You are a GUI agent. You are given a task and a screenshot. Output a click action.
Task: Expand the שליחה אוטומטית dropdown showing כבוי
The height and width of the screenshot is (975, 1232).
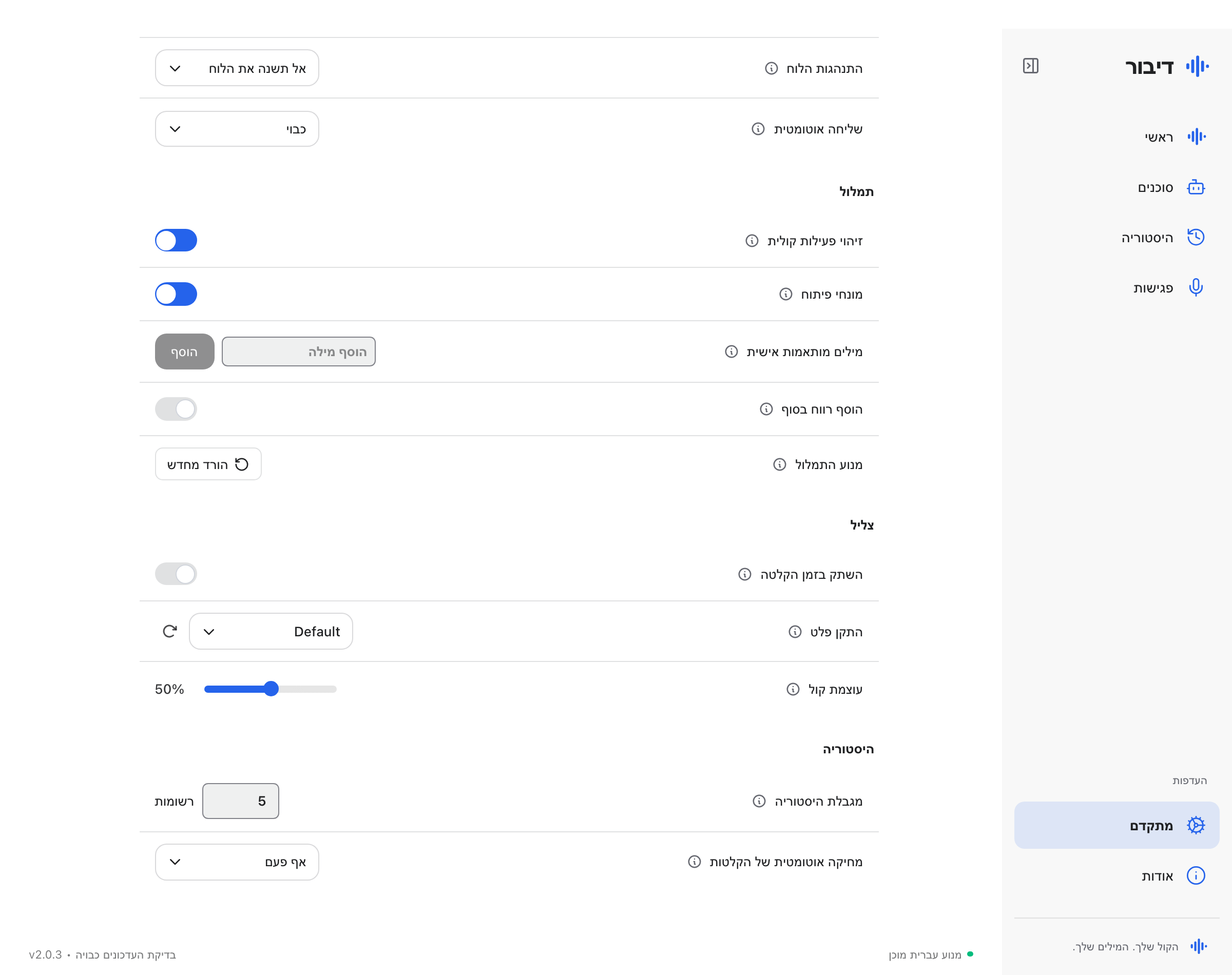click(237, 129)
